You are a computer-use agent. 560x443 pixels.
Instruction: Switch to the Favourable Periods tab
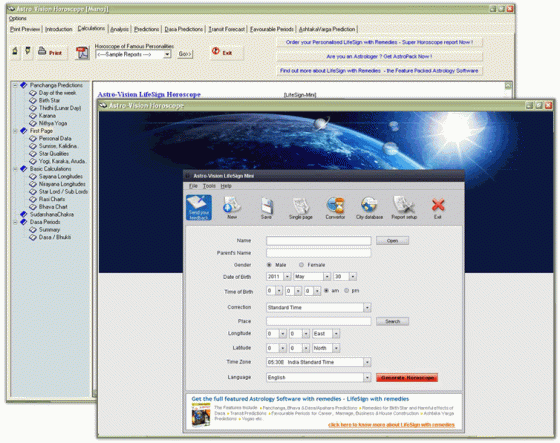271,29
